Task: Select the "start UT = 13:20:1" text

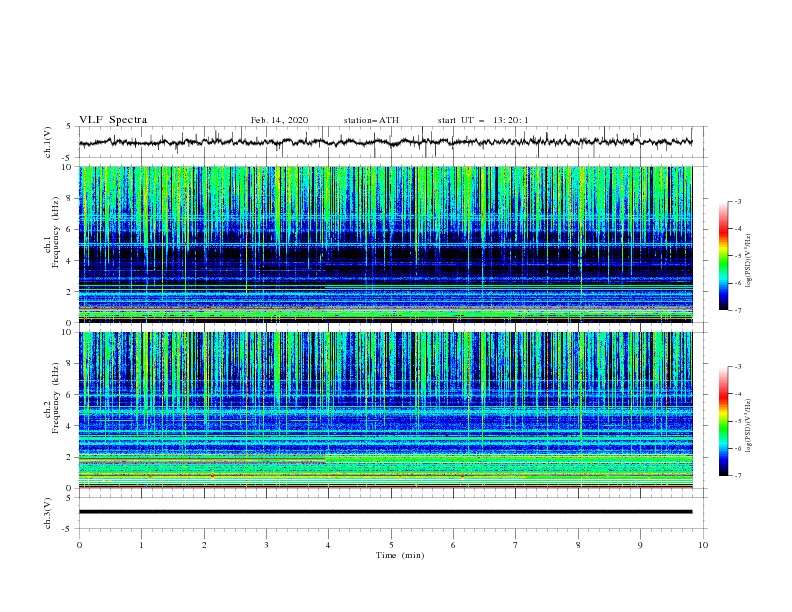Action: point(483,120)
